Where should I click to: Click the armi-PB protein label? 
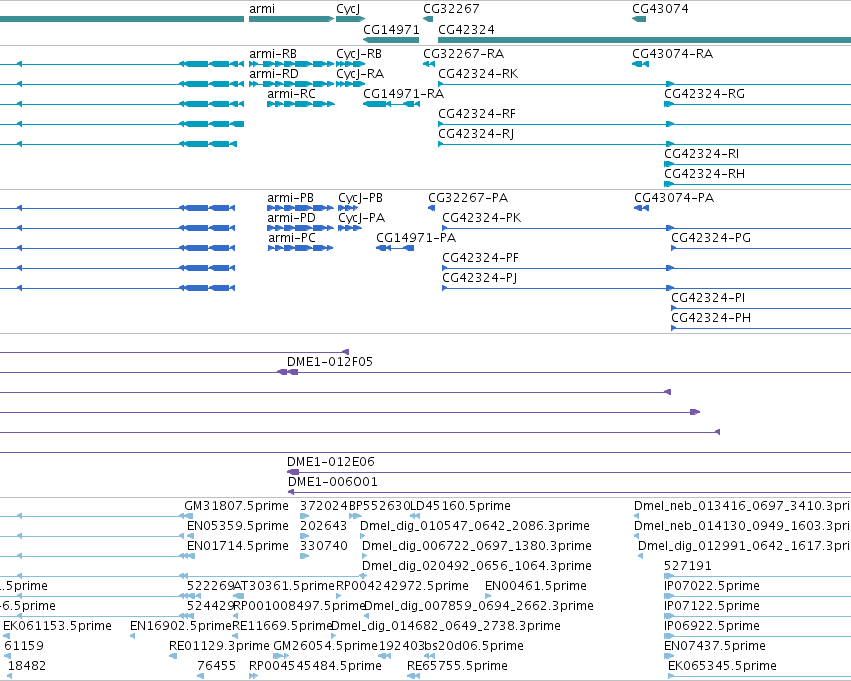(x=290, y=199)
